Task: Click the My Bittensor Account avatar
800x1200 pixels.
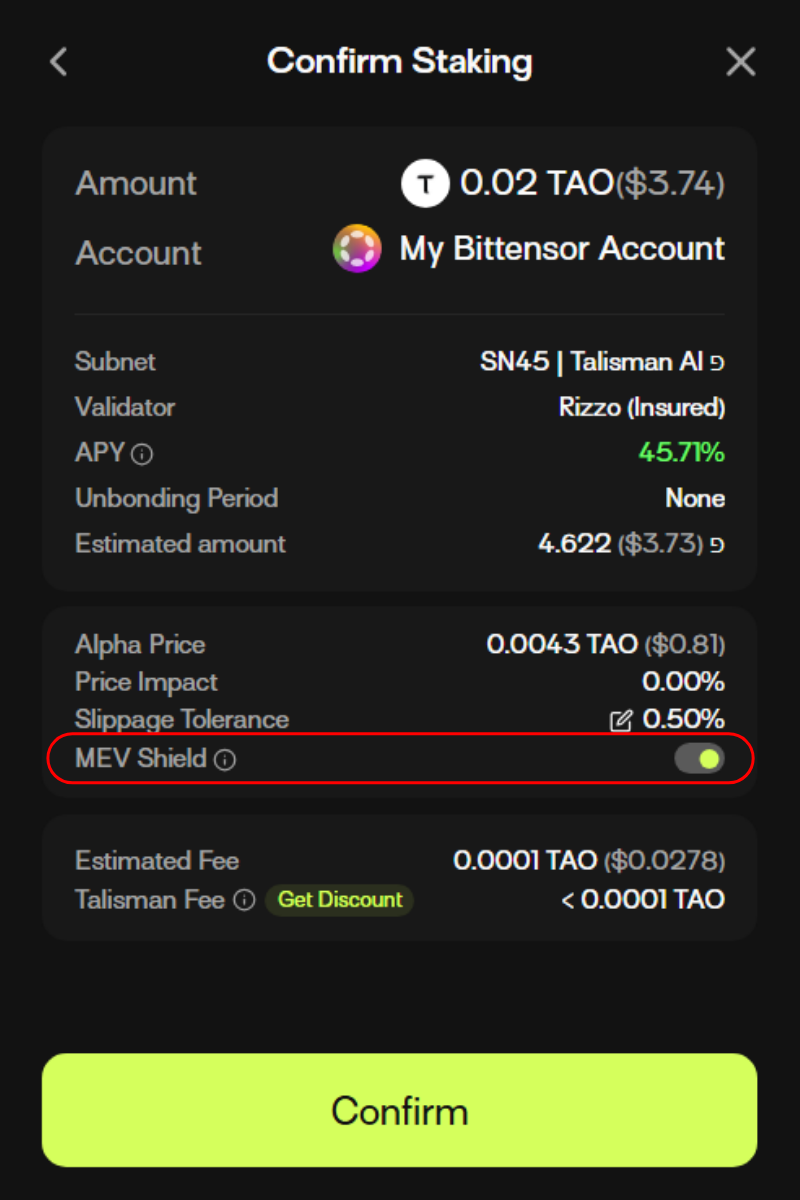Action: click(x=357, y=249)
